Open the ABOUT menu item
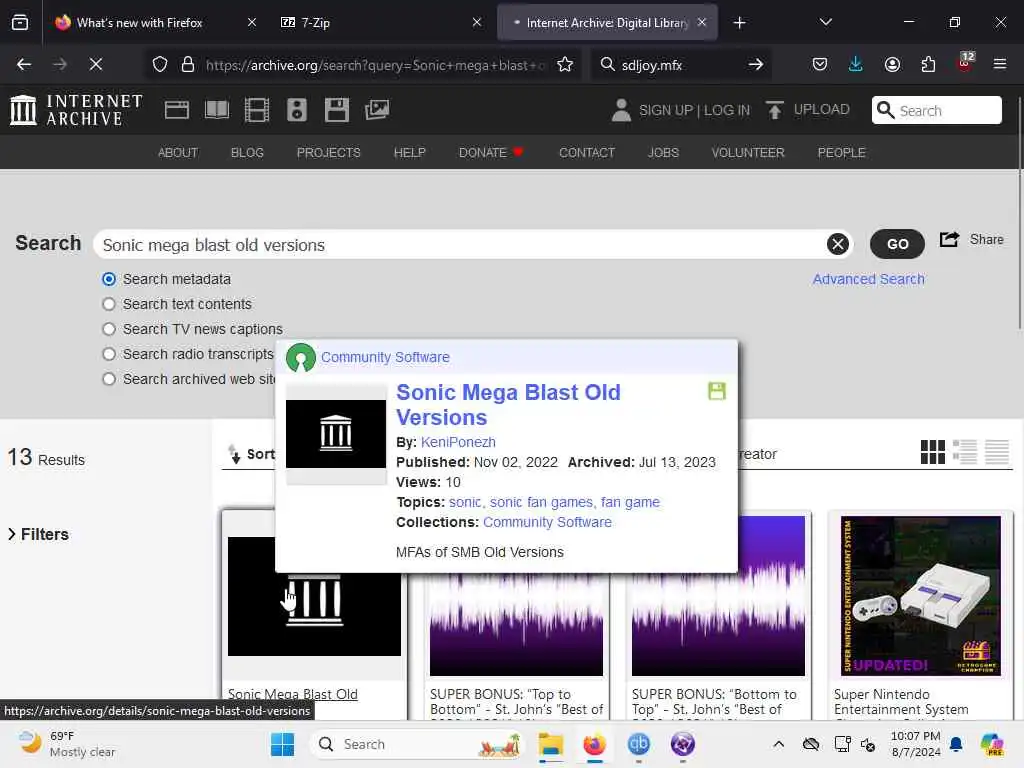 tap(178, 153)
